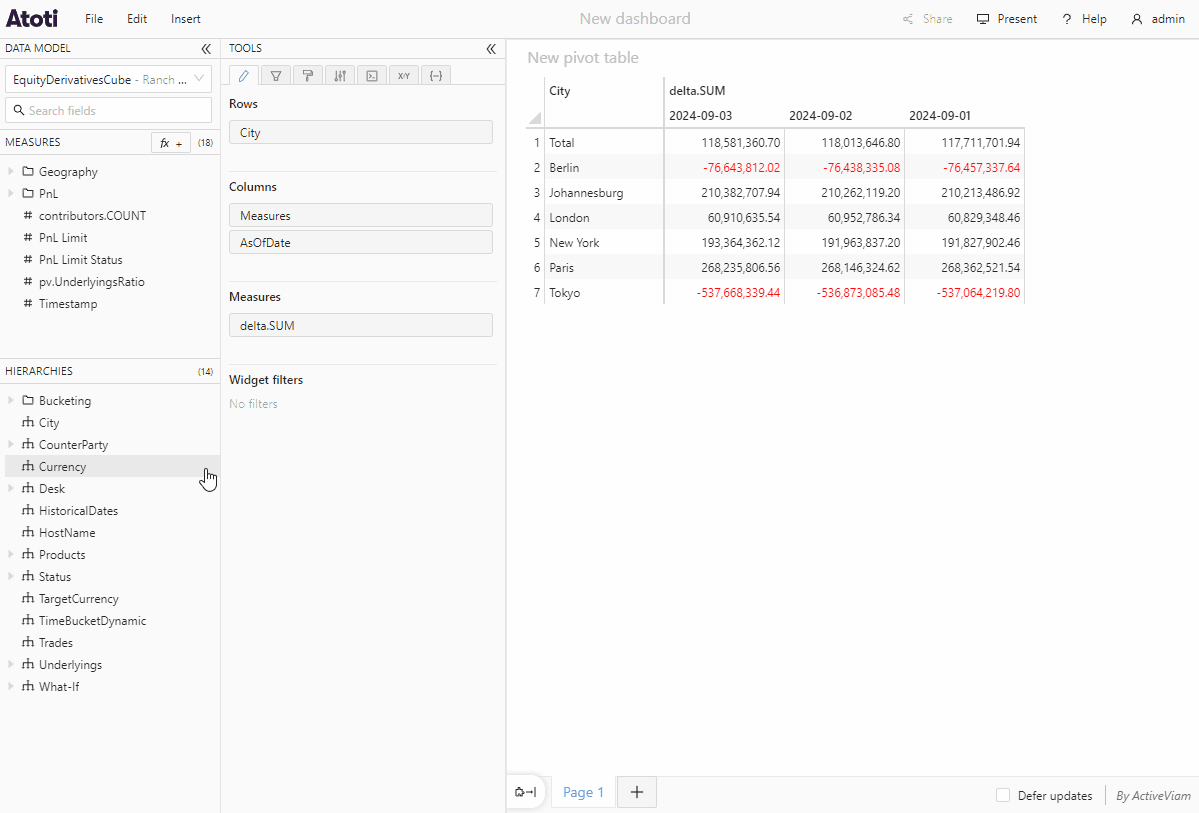Click the Geography folder icon

pyautogui.click(x=28, y=171)
